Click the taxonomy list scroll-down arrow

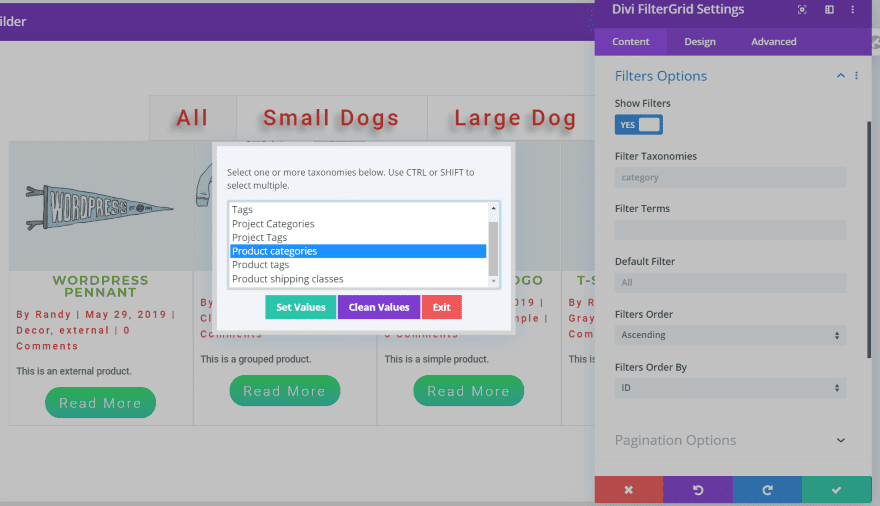(493, 281)
